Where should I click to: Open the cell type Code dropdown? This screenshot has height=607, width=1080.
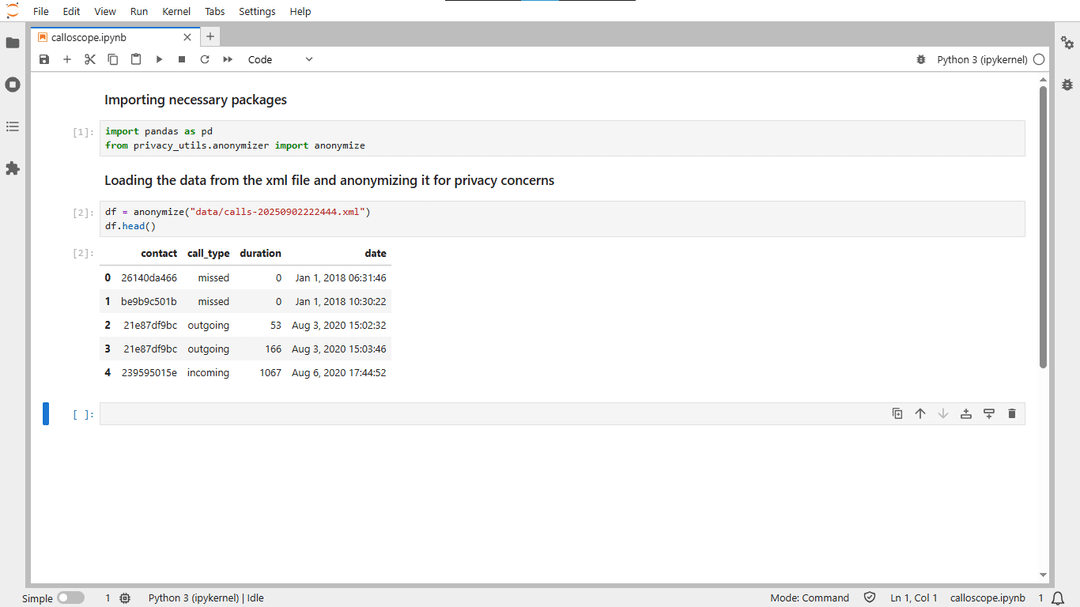[280, 60]
